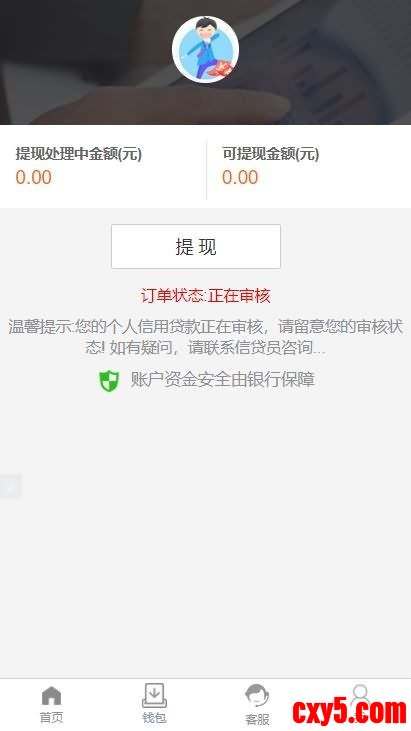
Task: Click the 订单状态:正在审核 status text
Action: pyautogui.click(x=206, y=296)
